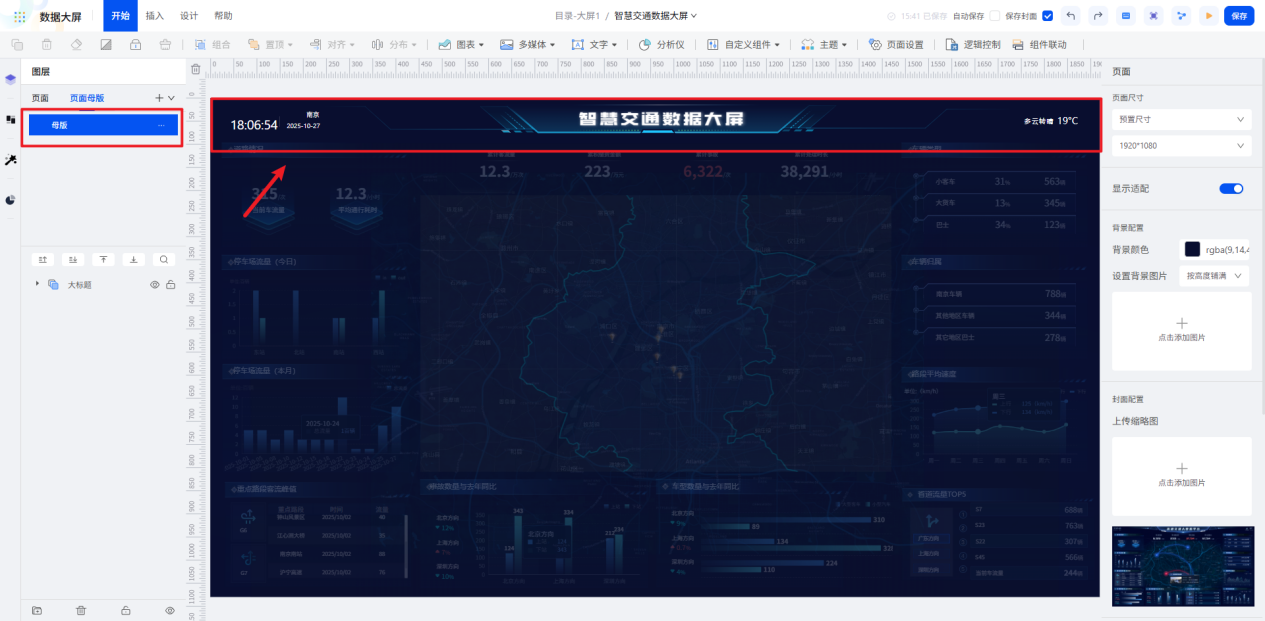Click the plus to add a master page
The width and height of the screenshot is (1265, 621).
[x=159, y=98]
